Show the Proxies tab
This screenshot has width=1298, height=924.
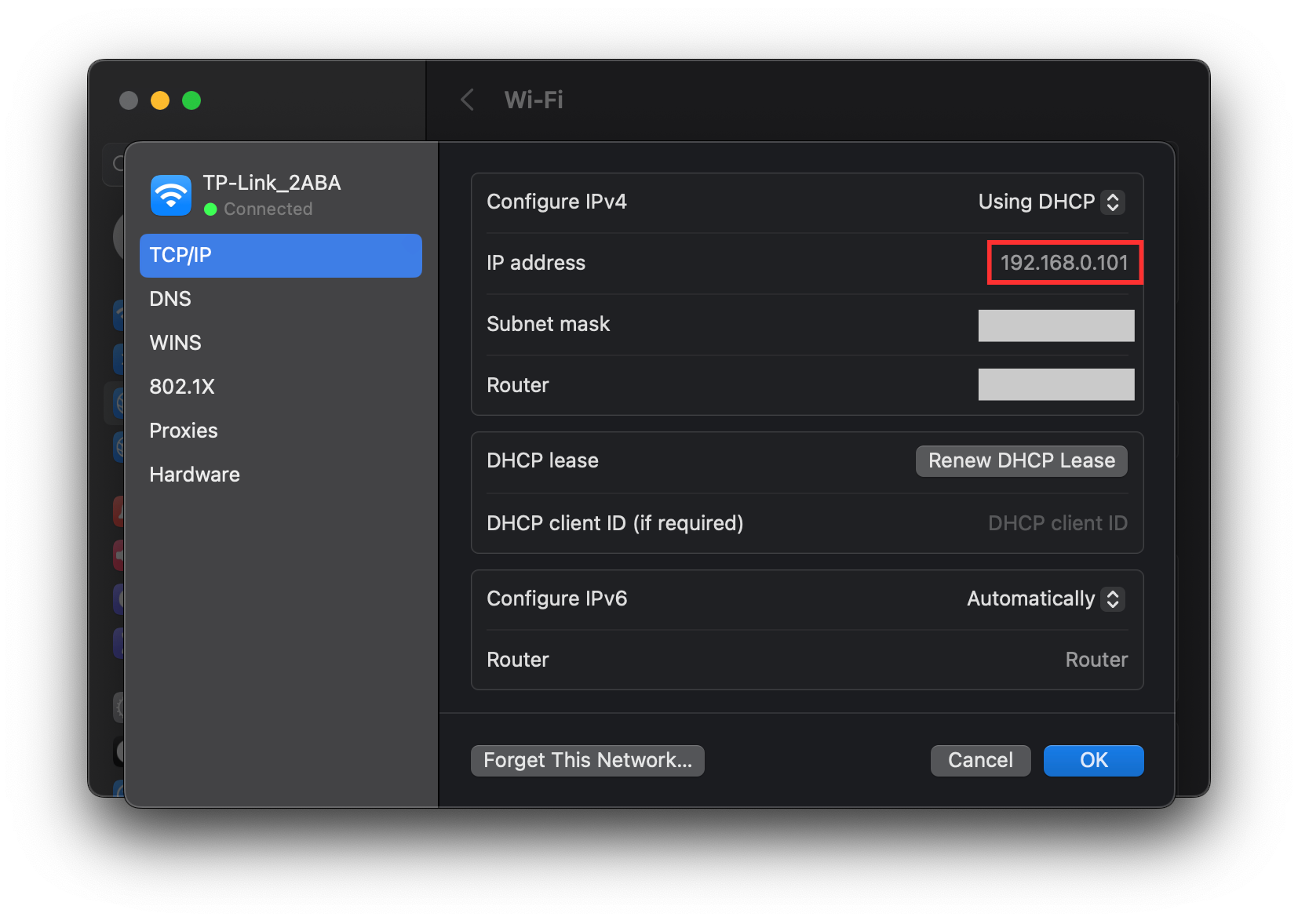184,431
